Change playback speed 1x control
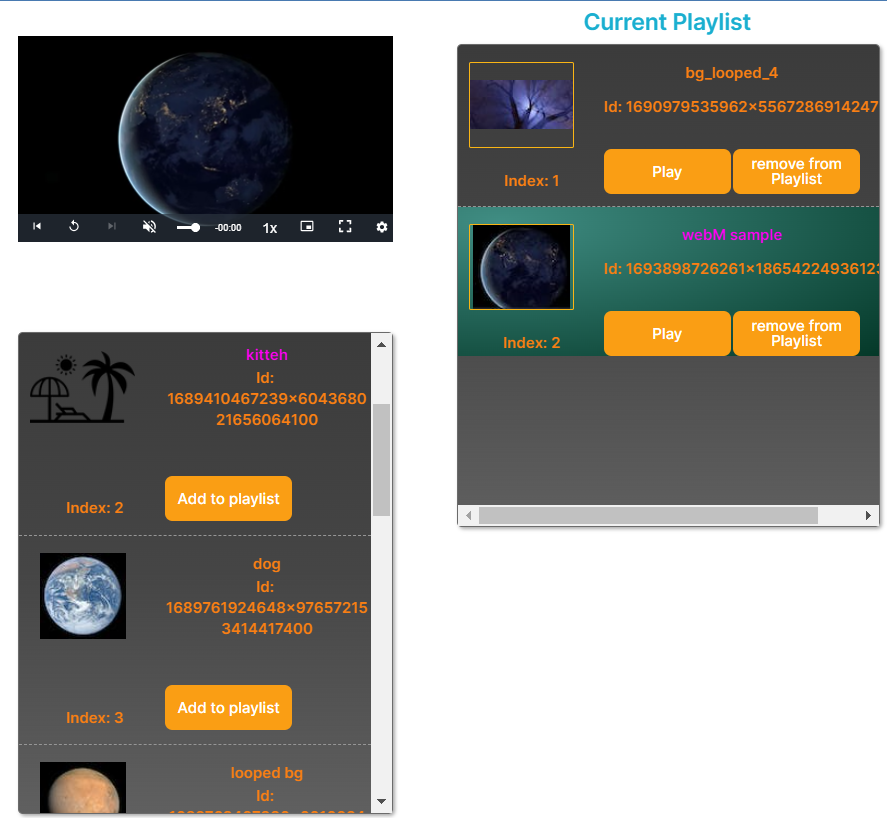Image resolution: width=887 pixels, height=818 pixels. [270, 228]
